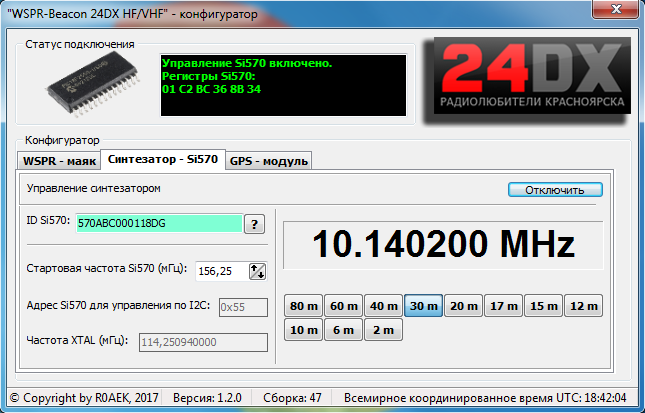Close the configurator window

point(616,9)
